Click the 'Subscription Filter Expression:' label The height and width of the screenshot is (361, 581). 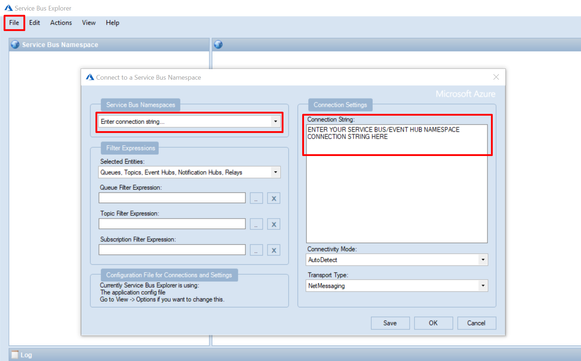click(x=138, y=239)
